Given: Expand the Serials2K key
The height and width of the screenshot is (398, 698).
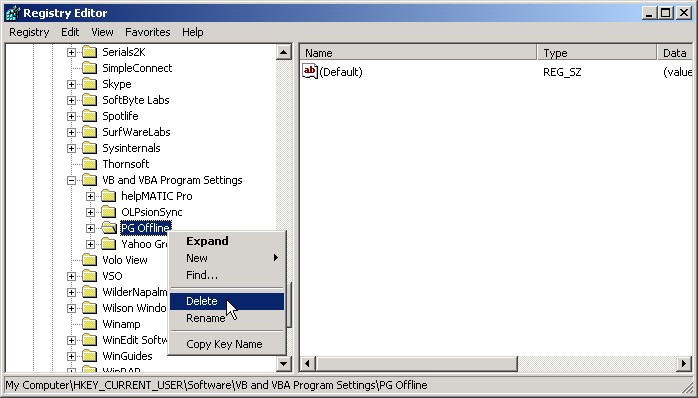Looking at the screenshot, I should (71, 53).
